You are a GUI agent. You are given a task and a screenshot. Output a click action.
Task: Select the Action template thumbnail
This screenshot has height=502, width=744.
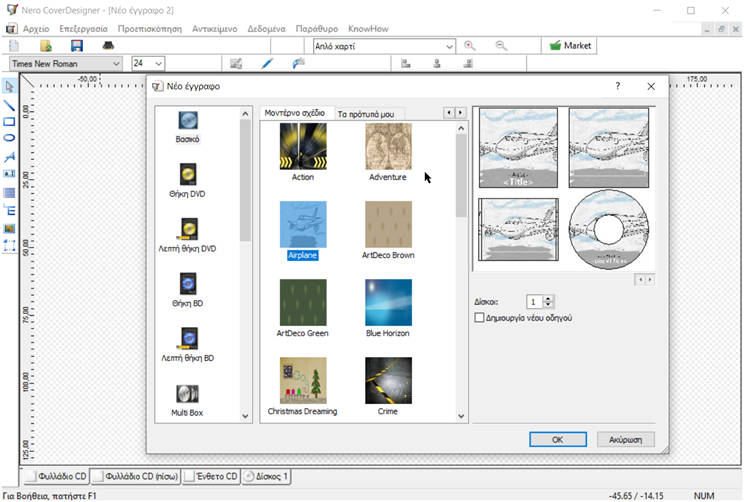(x=303, y=146)
